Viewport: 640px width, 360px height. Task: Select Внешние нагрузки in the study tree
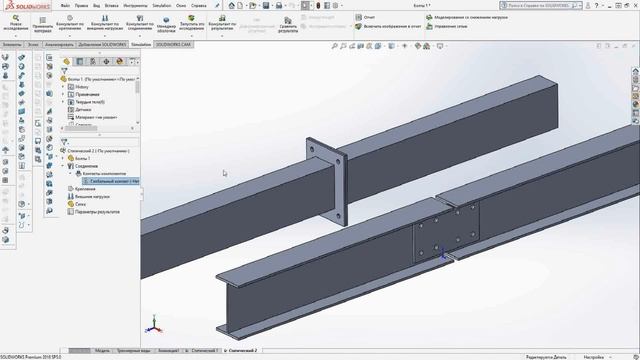pyautogui.click(x=89, y=196)
